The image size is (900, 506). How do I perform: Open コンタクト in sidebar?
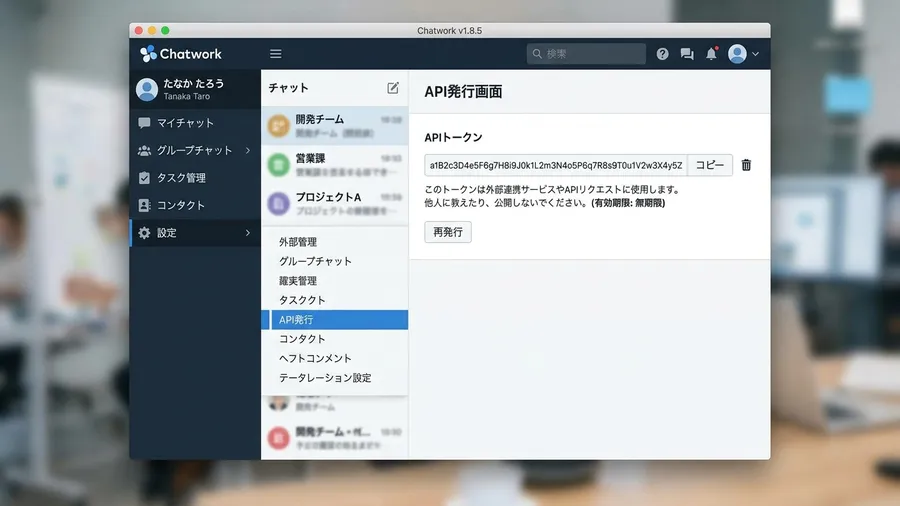pyautogui.click(x=195, y=205)
